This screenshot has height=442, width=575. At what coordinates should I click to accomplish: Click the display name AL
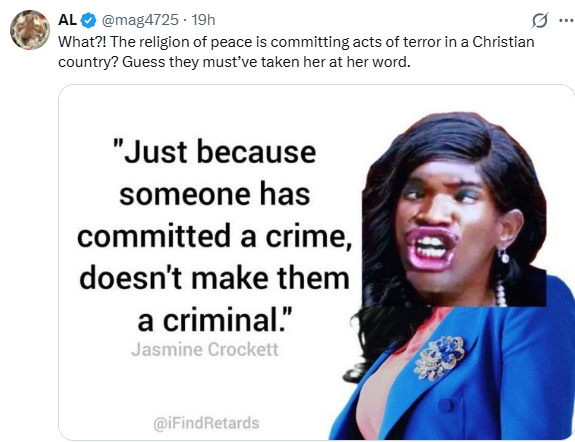67,20
